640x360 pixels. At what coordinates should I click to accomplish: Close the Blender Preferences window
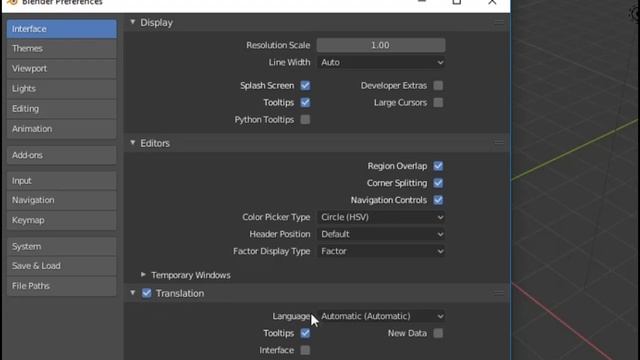point(492,2)
